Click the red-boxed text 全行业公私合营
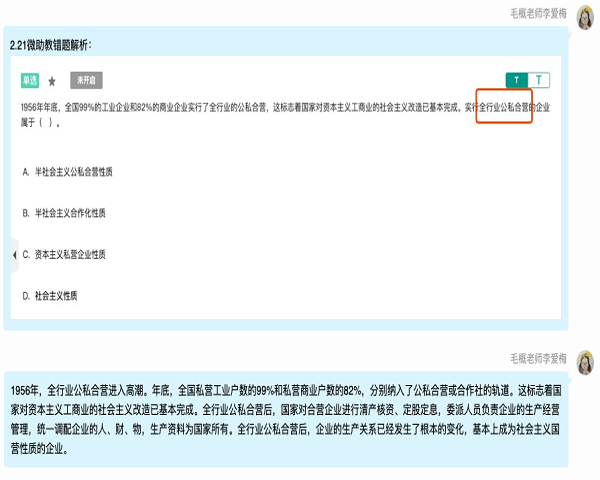 coord(504,106)
